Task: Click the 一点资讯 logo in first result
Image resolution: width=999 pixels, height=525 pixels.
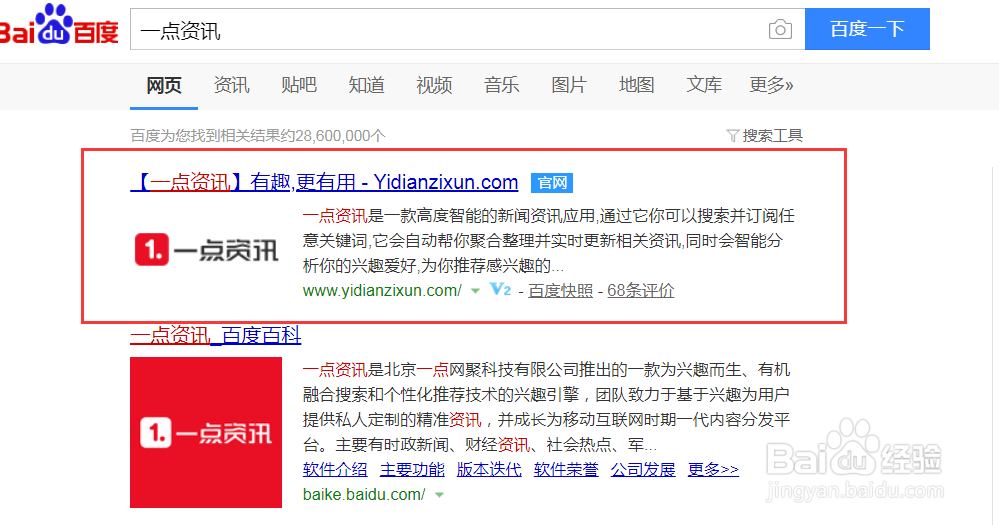Action: pos(206,249)
